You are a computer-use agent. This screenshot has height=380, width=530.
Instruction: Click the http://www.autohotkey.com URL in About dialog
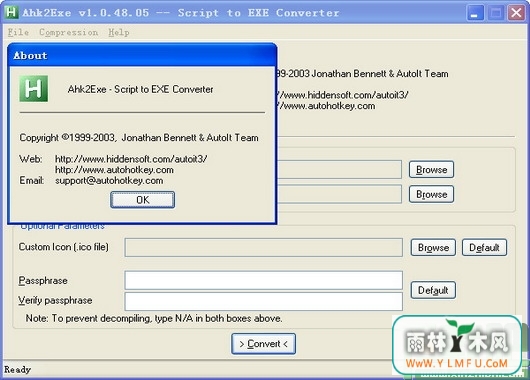pyautogui.click(x=114, y=170)
